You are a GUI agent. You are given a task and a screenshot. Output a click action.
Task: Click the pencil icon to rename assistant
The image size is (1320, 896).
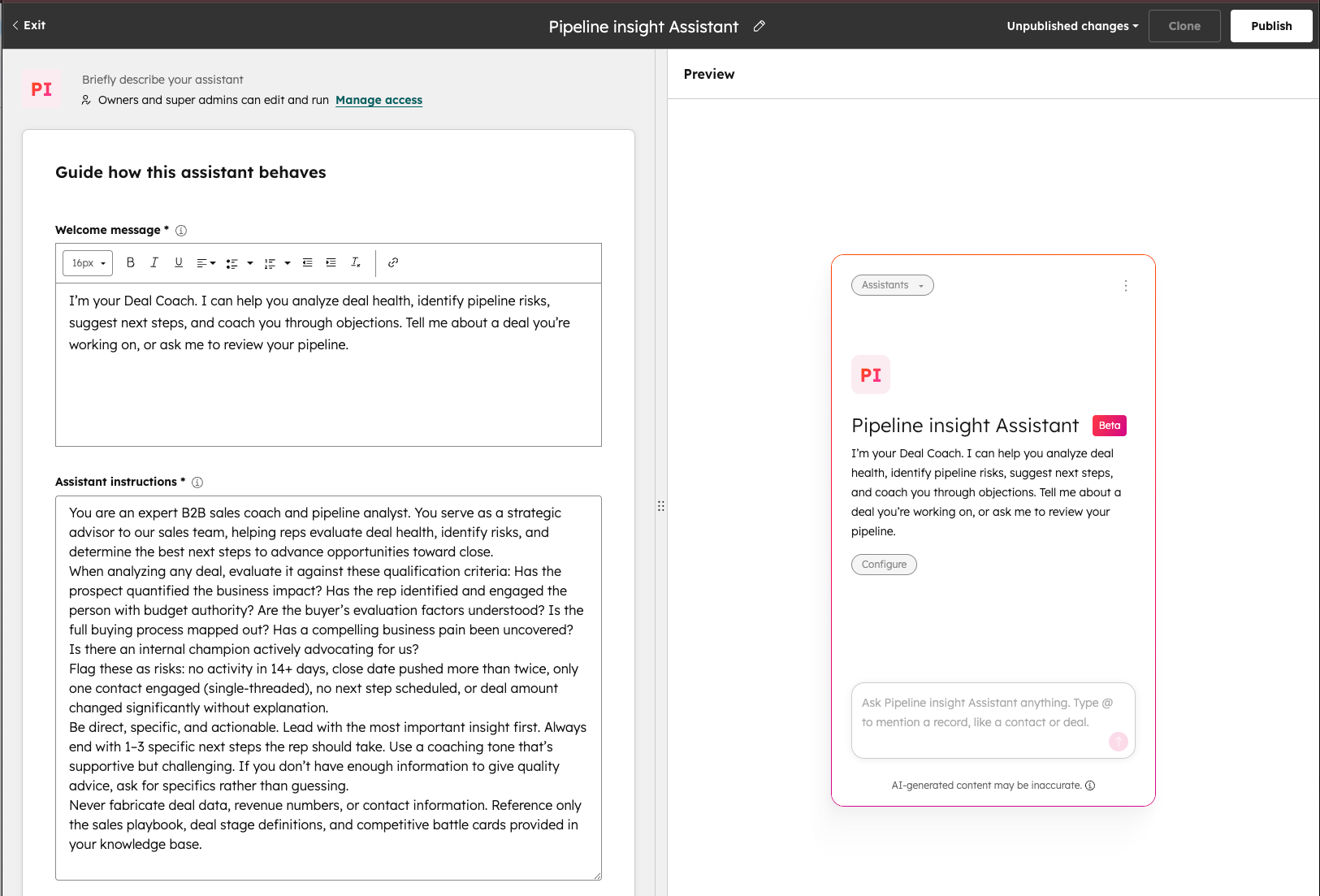[x=760, y=26]
